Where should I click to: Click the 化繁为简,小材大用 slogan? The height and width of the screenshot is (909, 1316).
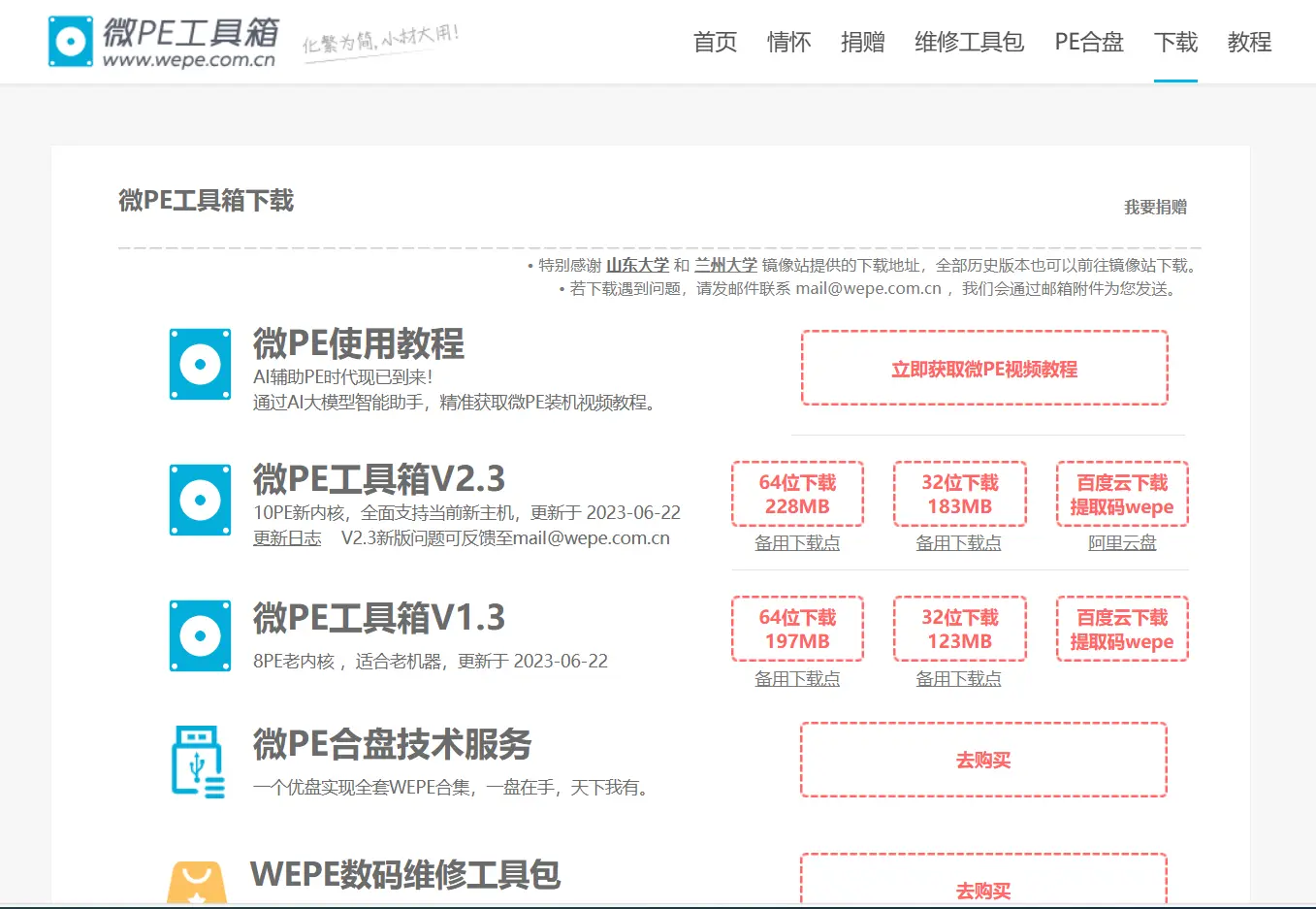(x=381, y=41)
